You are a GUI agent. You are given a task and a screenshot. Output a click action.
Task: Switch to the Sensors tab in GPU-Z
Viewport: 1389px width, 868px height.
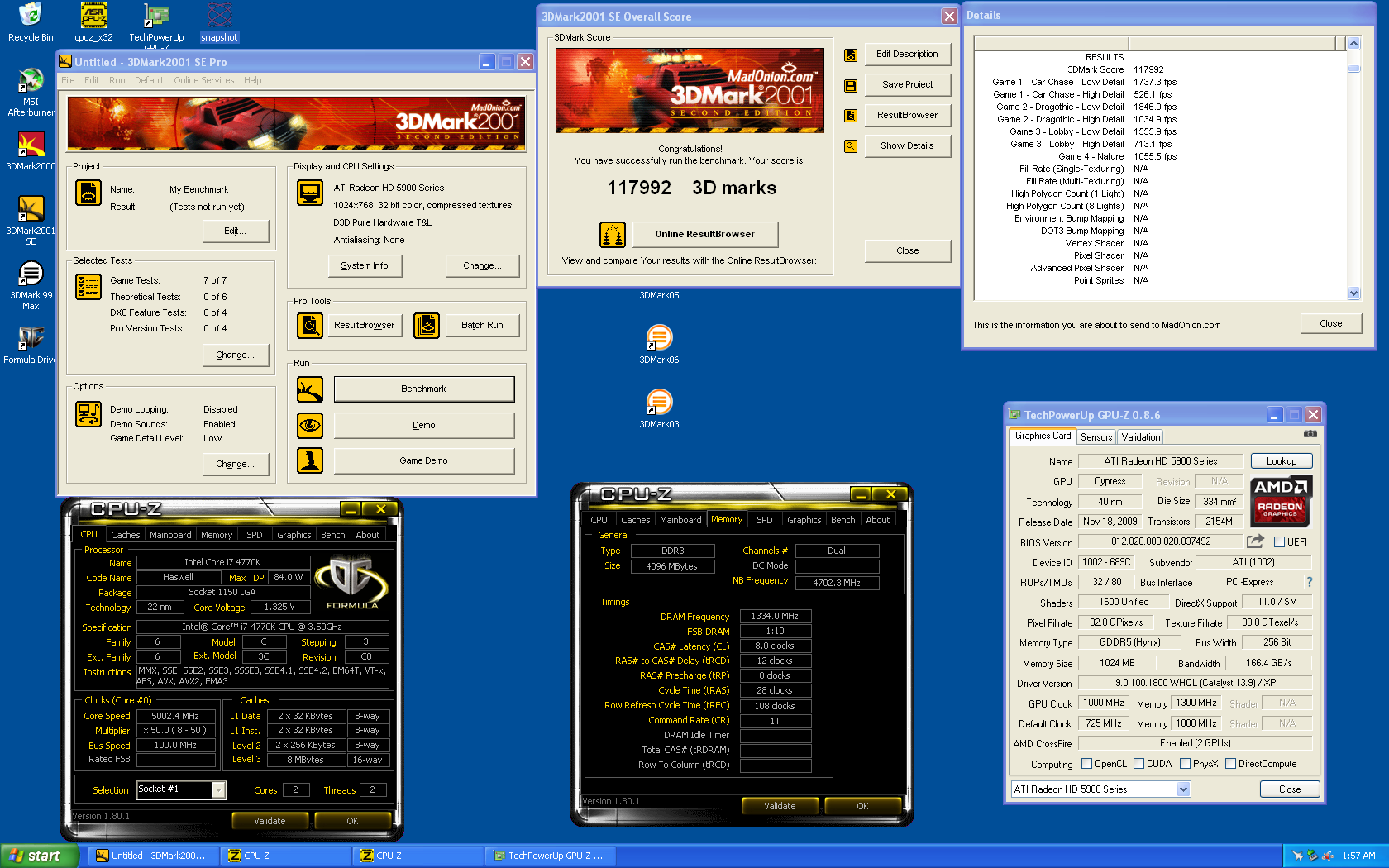[1096, 437]
